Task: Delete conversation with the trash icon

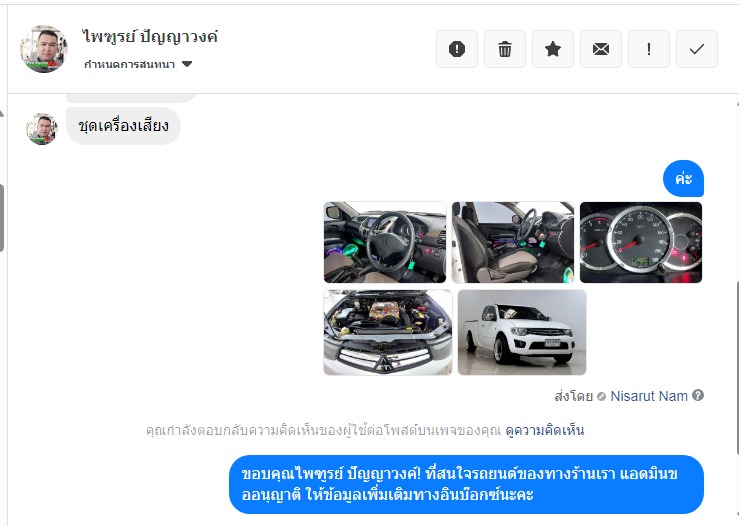Action: (505, 49)
